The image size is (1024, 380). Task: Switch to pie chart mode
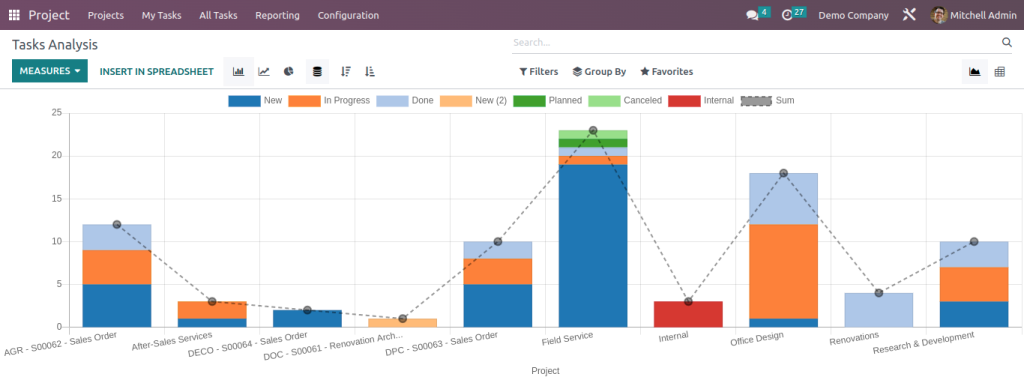[x=289, y=71]
